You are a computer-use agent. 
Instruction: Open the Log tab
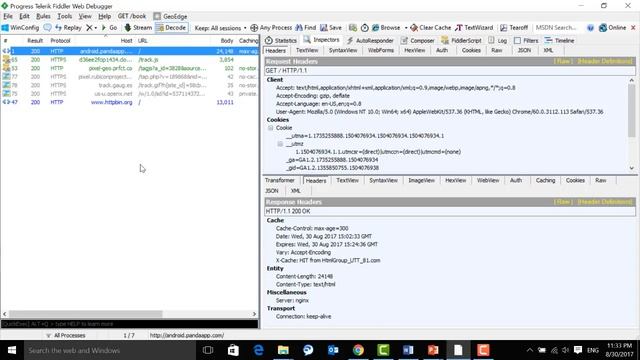coord(498,40)
